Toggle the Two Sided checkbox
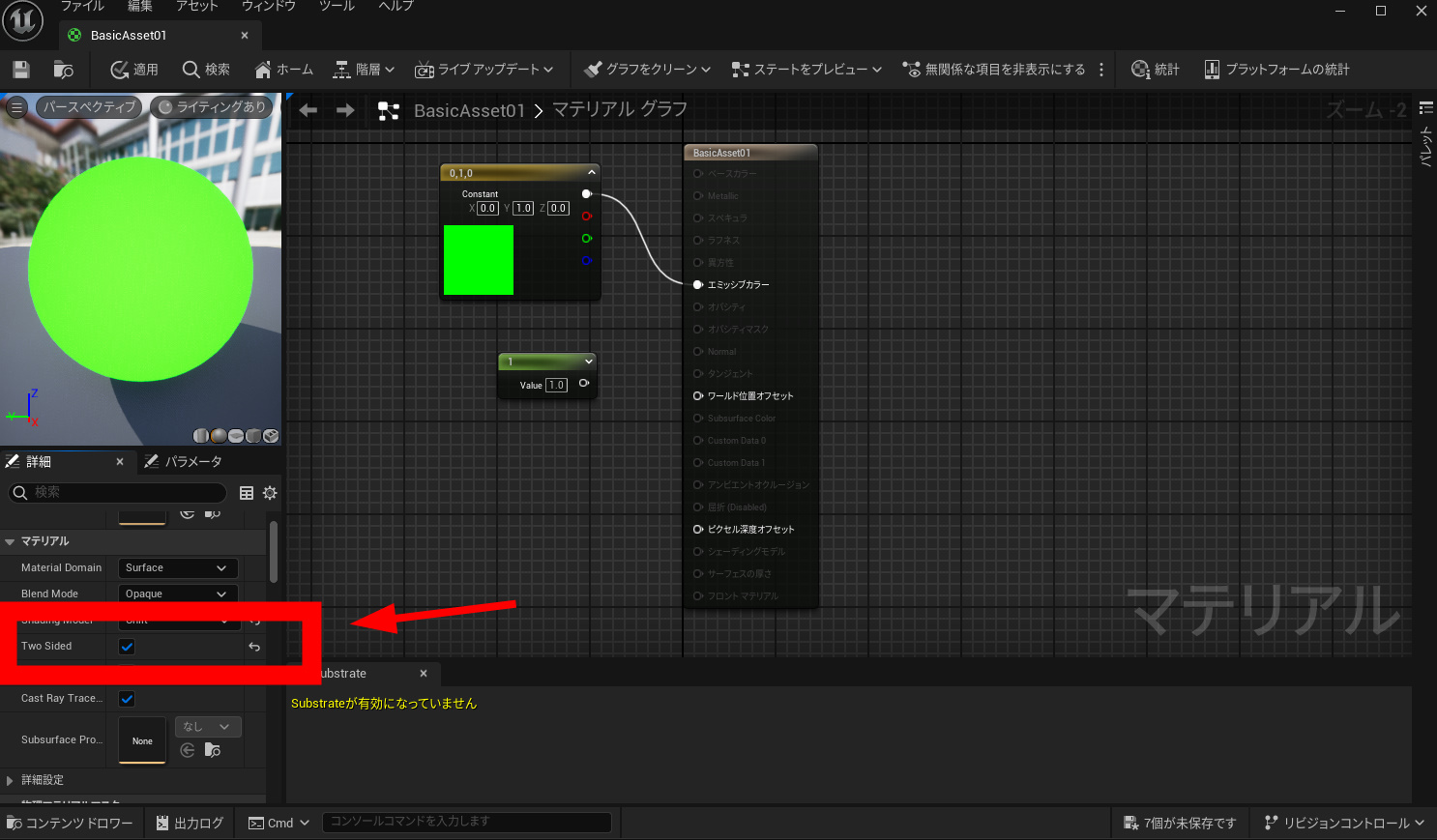Viewport: 1437px width, 840px height. point(127,647)
